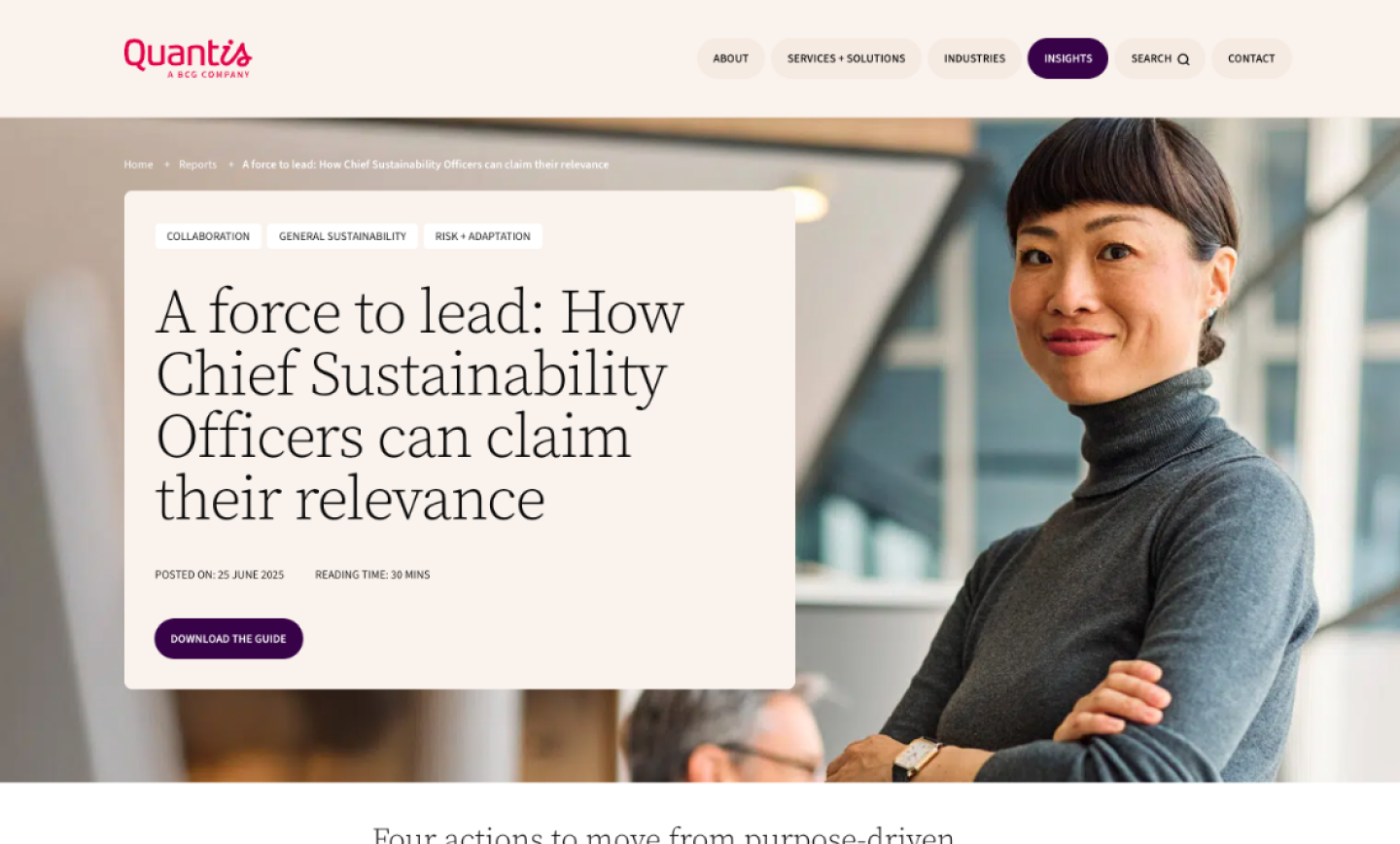Navigate to the Reports breadcrumb

197,164
